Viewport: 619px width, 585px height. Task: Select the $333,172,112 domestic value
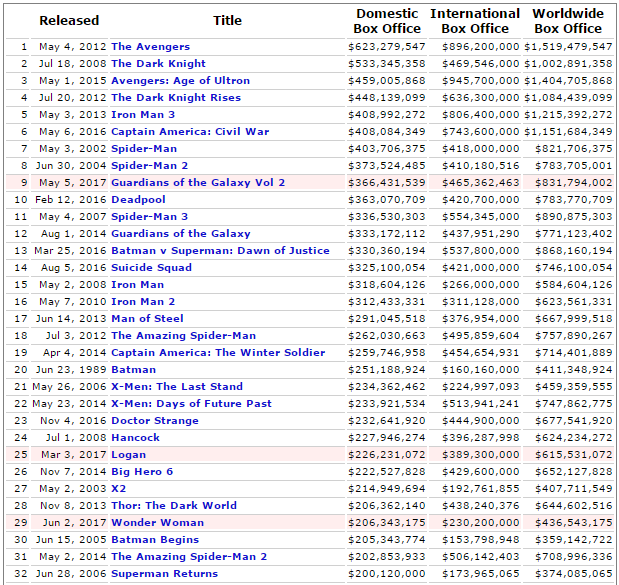pos(386,233)
